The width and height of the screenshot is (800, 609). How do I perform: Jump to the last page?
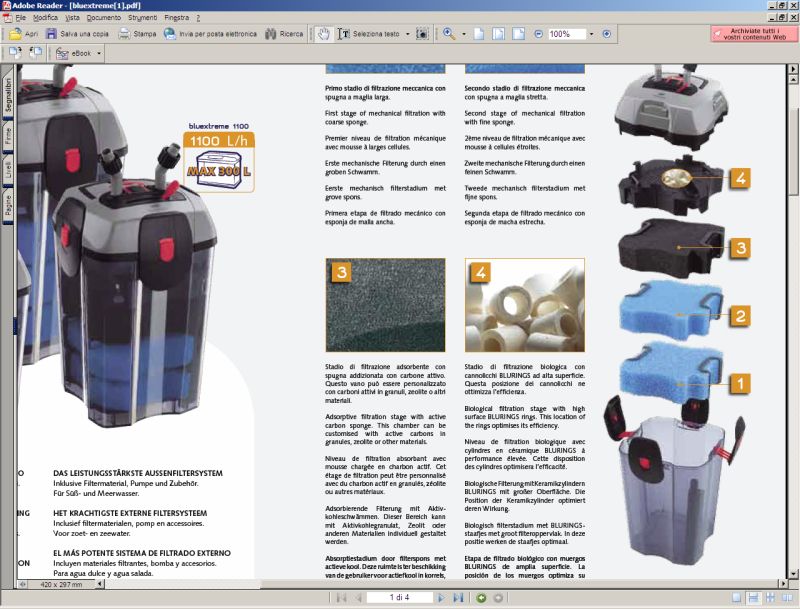click(458, 597)
